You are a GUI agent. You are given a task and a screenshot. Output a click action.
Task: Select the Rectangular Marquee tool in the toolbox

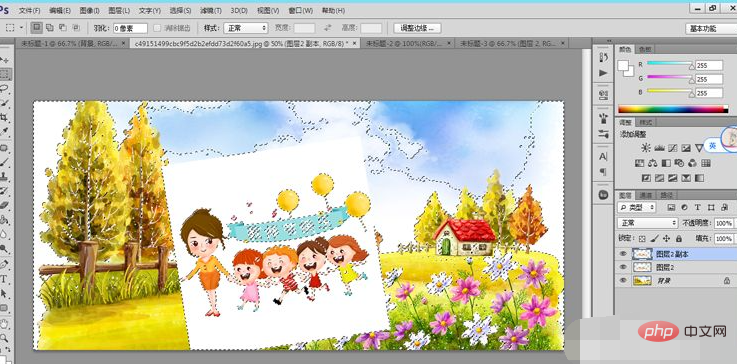point(5,74)
